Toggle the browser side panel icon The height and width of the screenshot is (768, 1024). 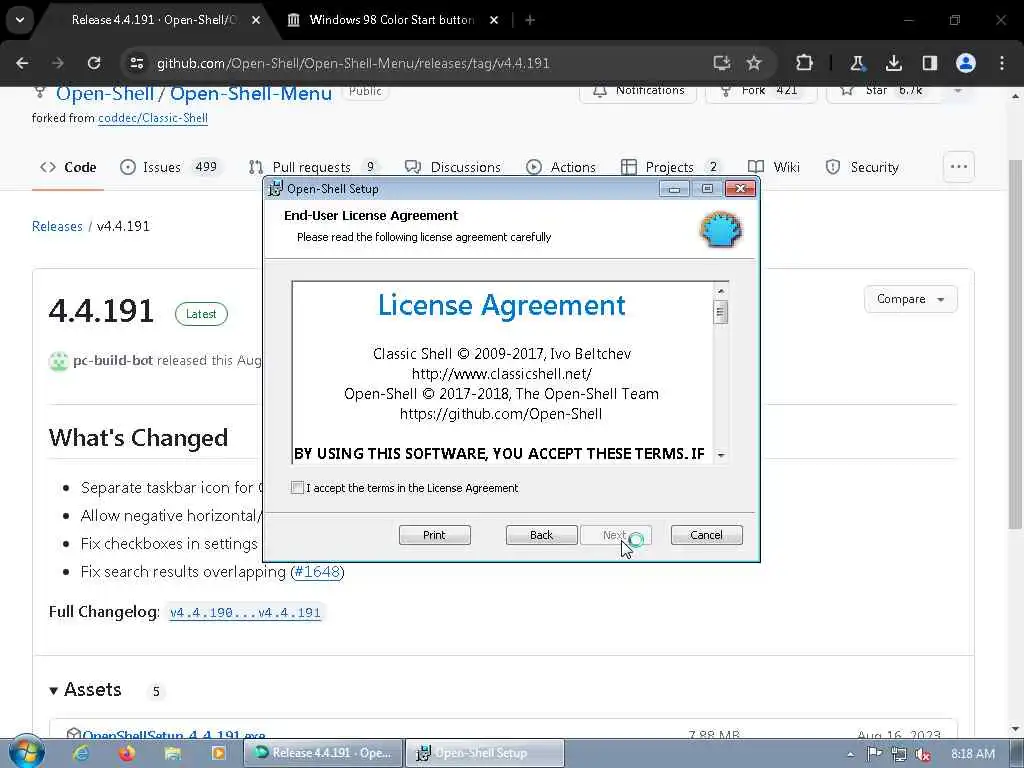tap(929, 63)
